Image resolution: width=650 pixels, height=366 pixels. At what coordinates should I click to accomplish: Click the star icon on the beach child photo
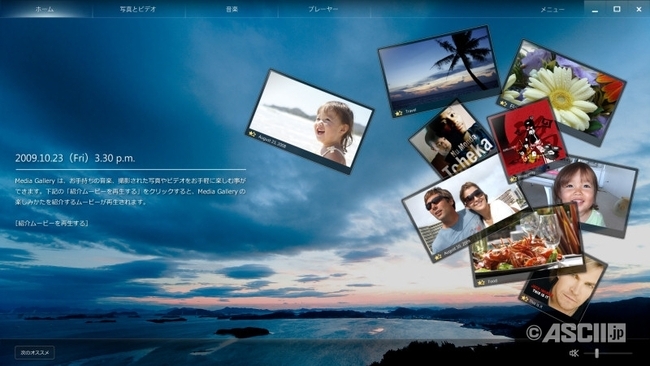click(x=252, y=134)
